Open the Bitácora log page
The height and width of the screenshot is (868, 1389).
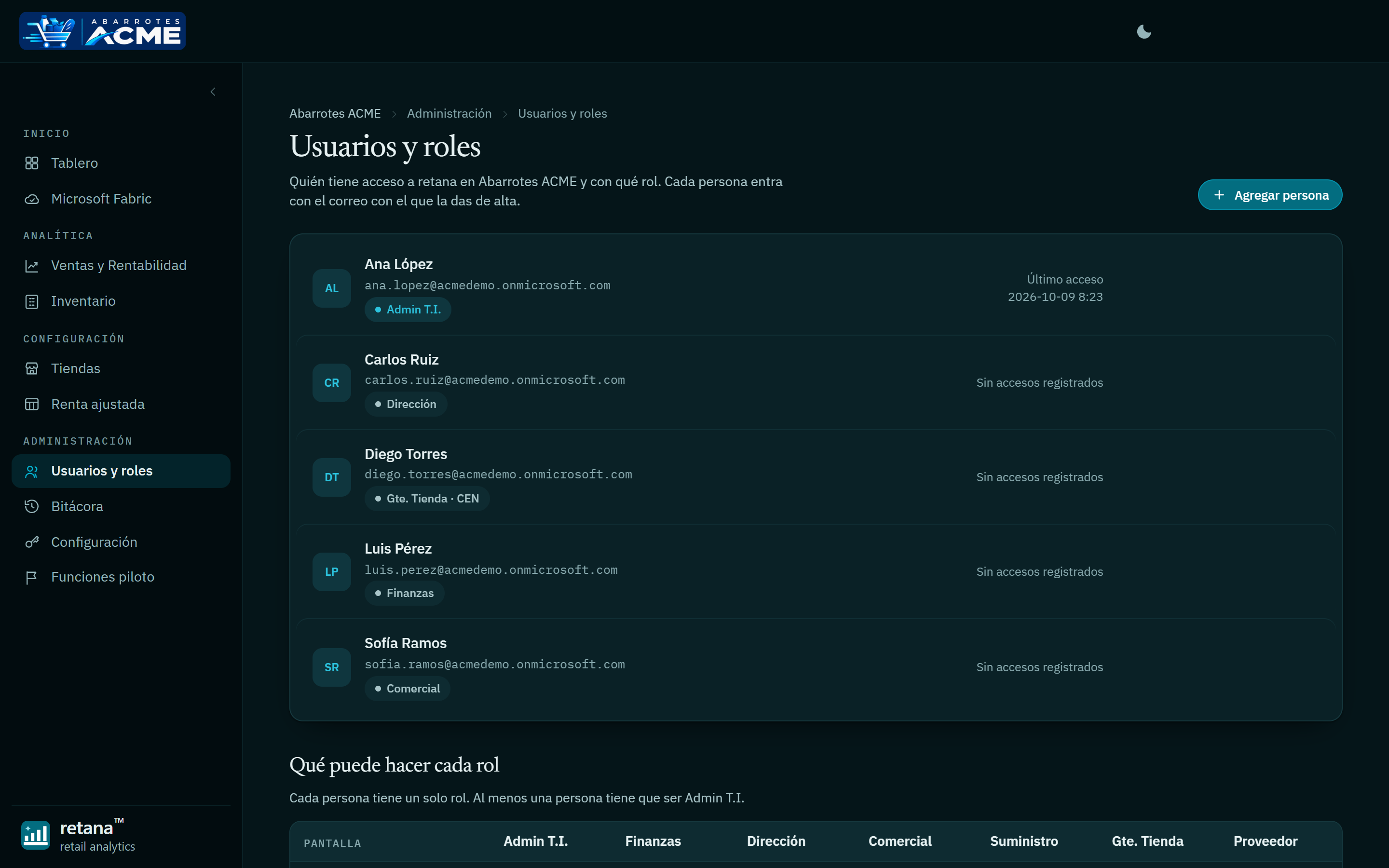tap(121, 506)
